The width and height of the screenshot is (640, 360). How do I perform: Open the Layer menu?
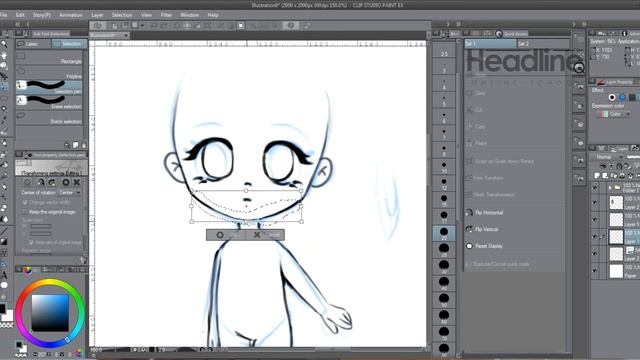(x=97, y=15)
